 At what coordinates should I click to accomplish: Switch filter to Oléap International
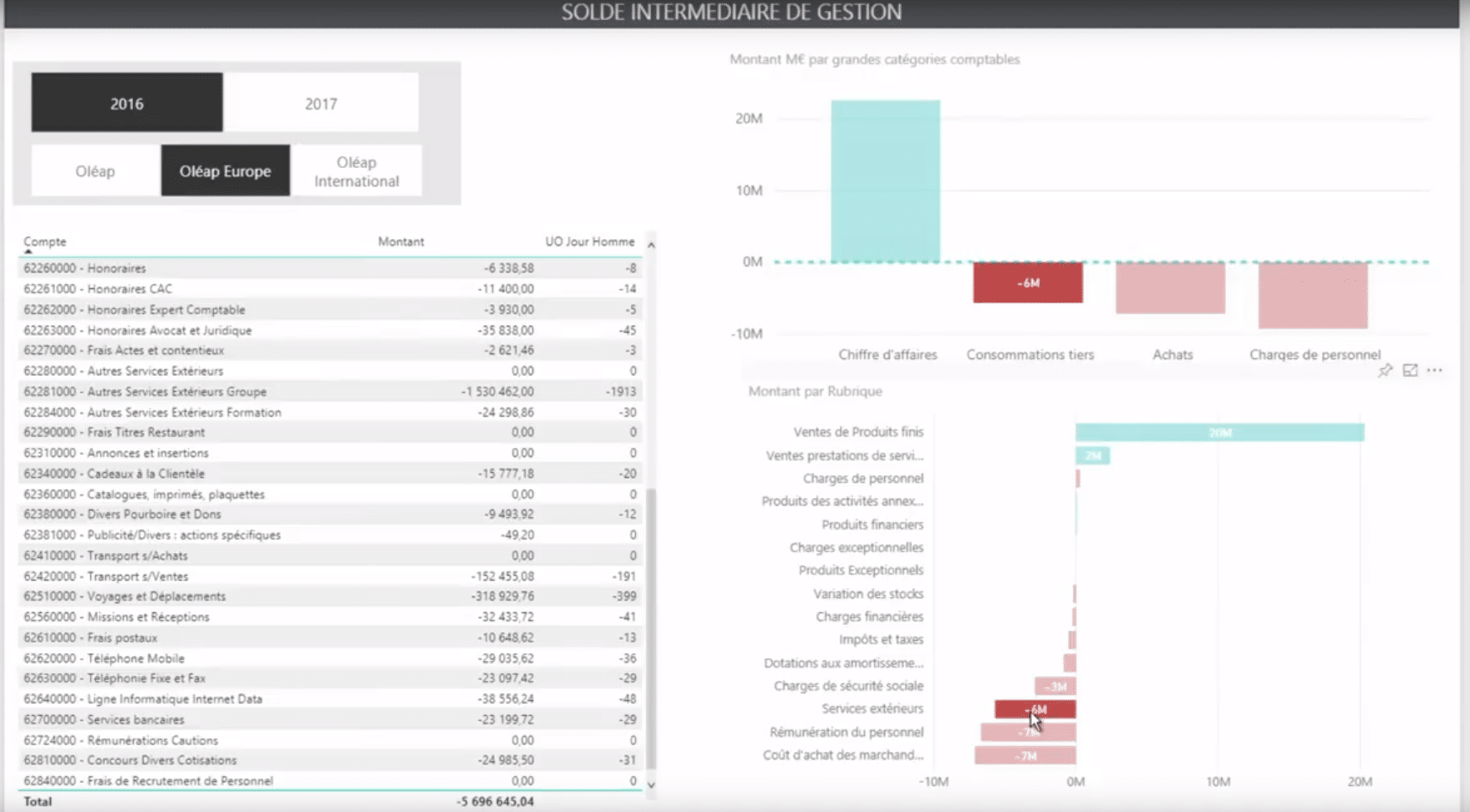point(357,170)
